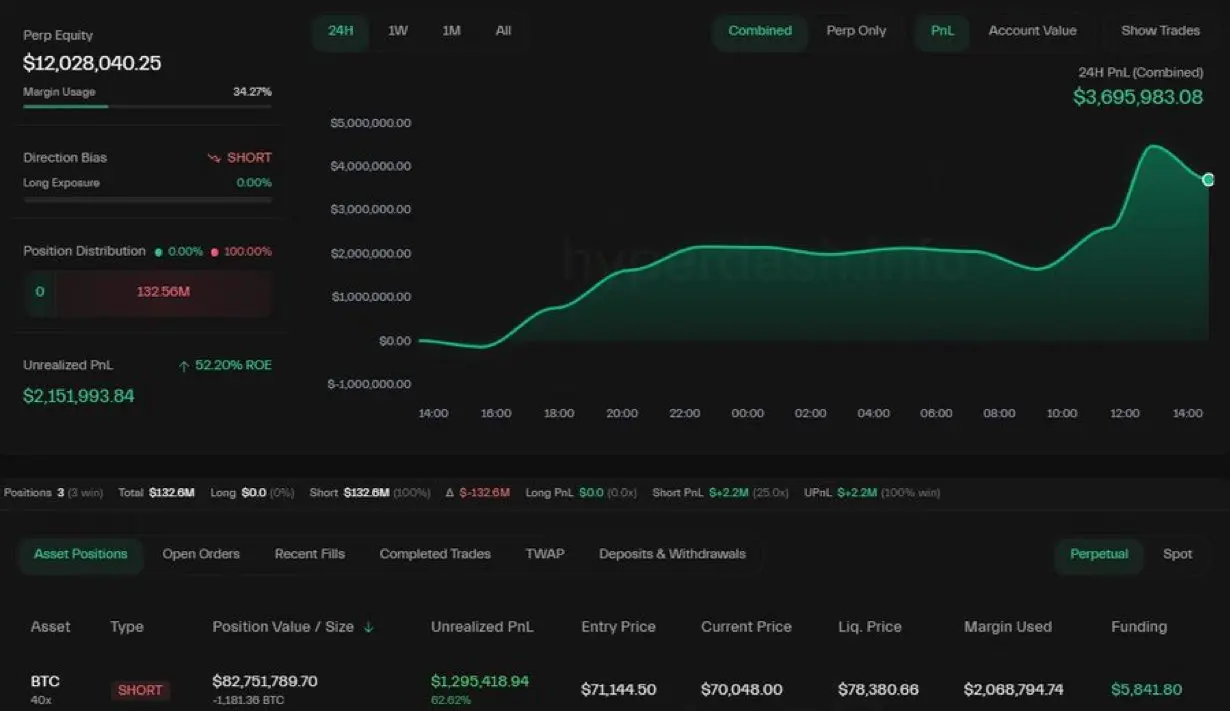Click the ROE up arrow icon
This screenshot has width=1230, height=711.
click(x=184, y=366)
